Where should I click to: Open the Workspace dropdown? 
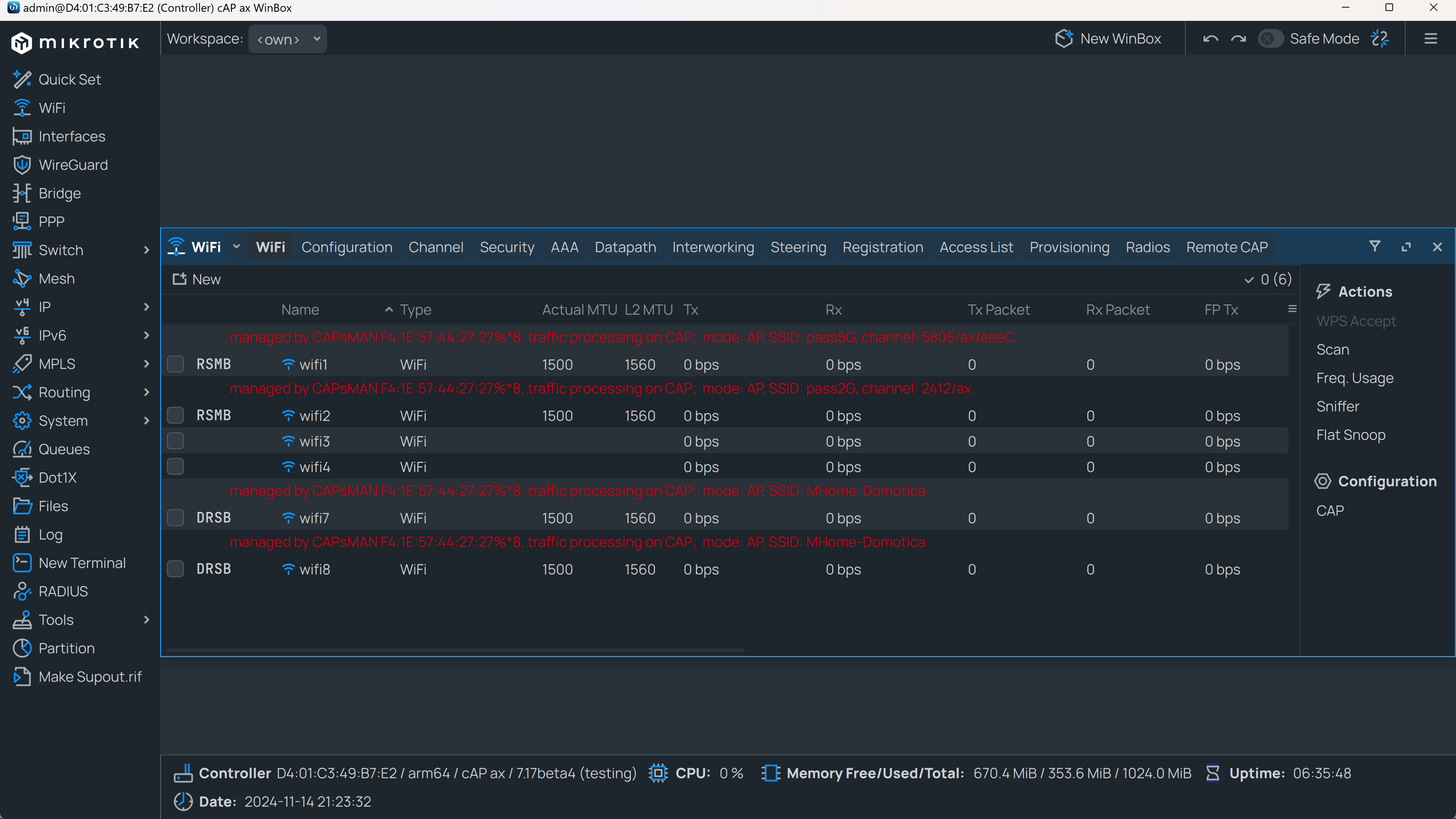pos(287,39)
